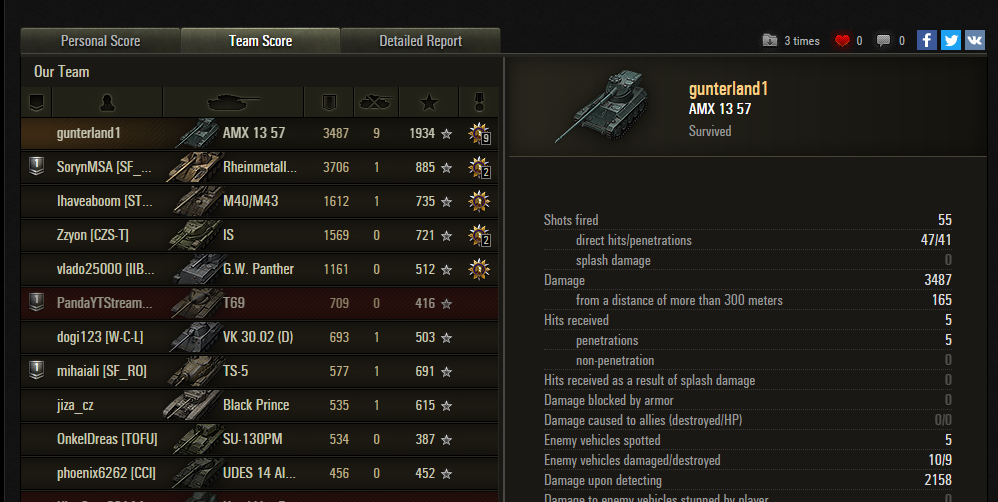
Task: Select player SorynMSA row
Action: click(260, 167)
